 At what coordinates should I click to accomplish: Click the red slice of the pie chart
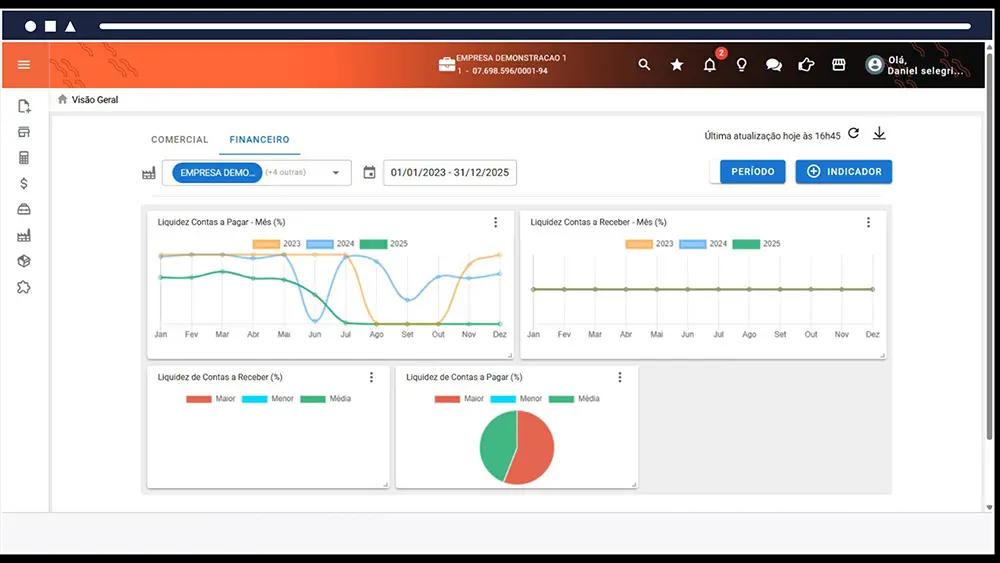click(x=533, y=450)
